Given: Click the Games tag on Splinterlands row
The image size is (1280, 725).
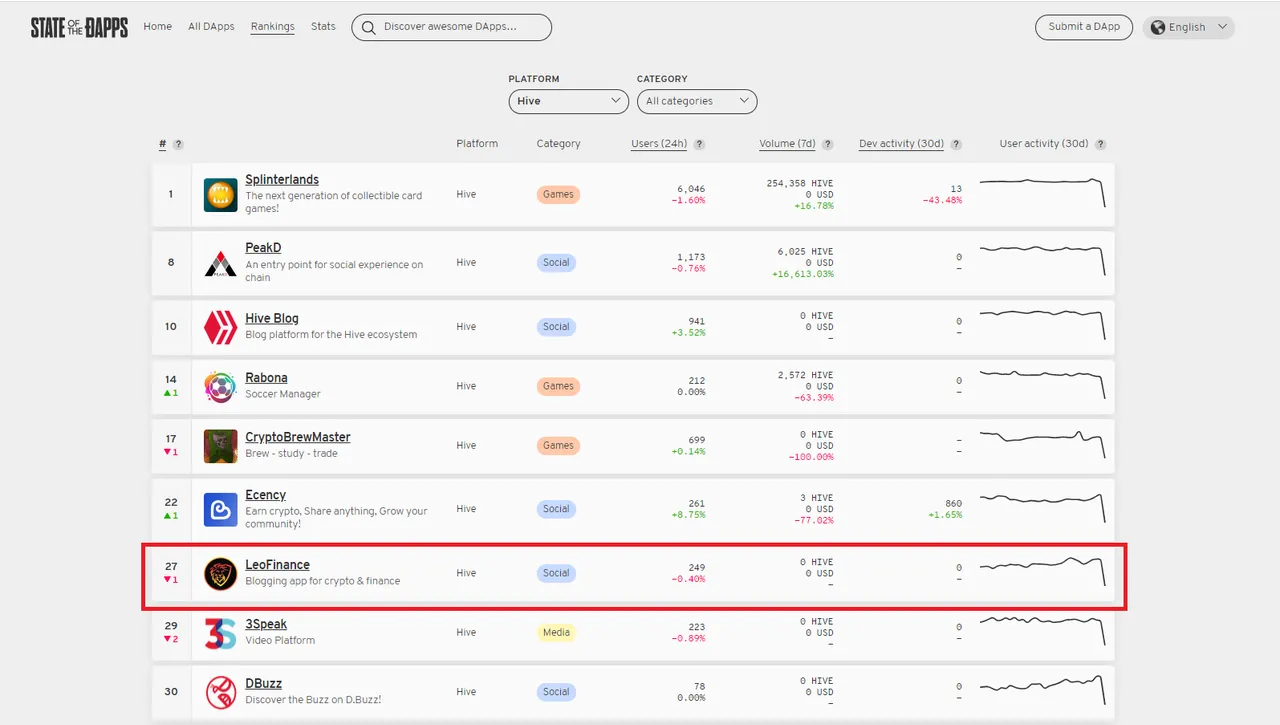Looking at the screenshot, I should click(558, 194).
